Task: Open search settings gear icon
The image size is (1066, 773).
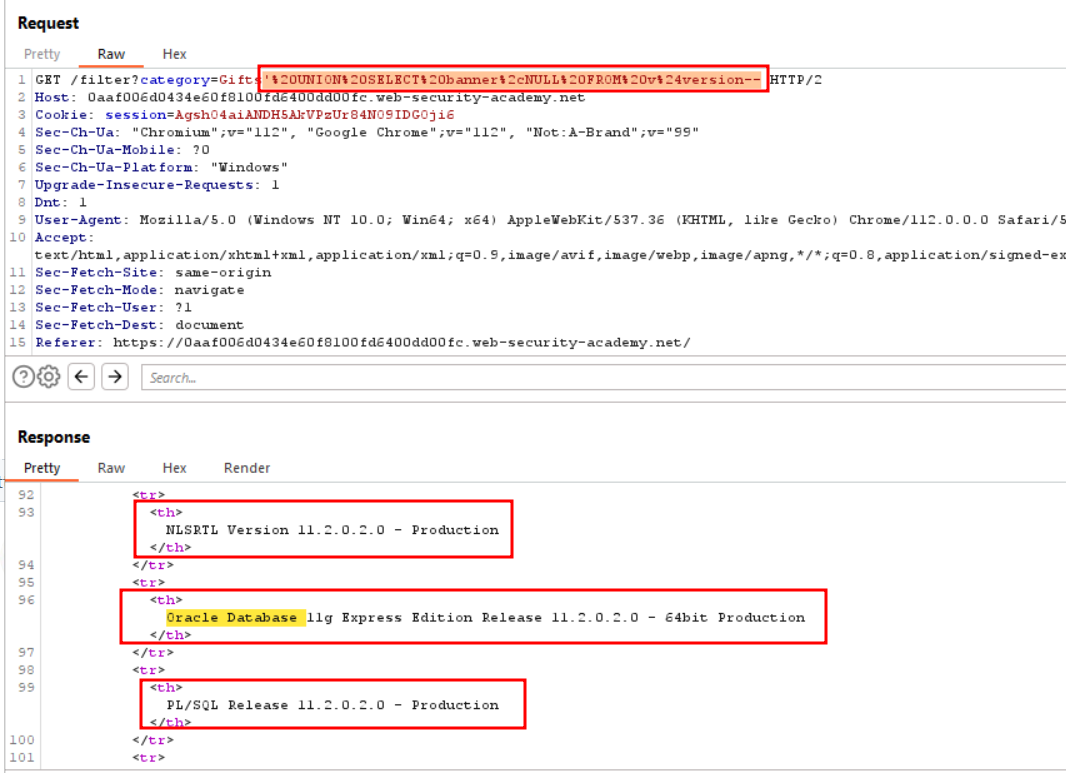Action: 48,376
